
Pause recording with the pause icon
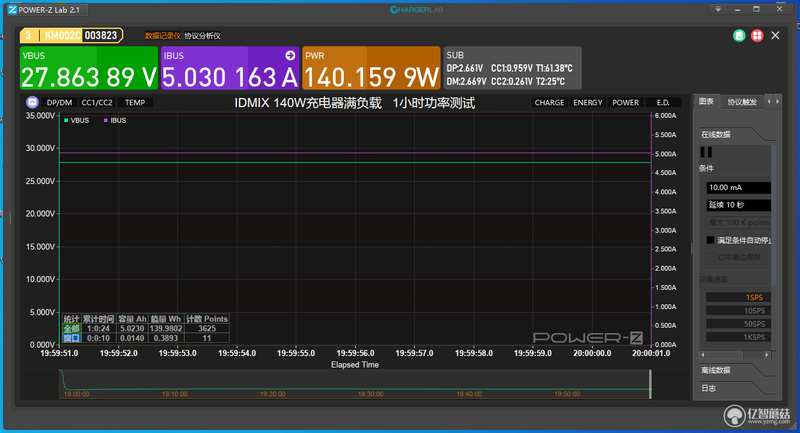707,152
